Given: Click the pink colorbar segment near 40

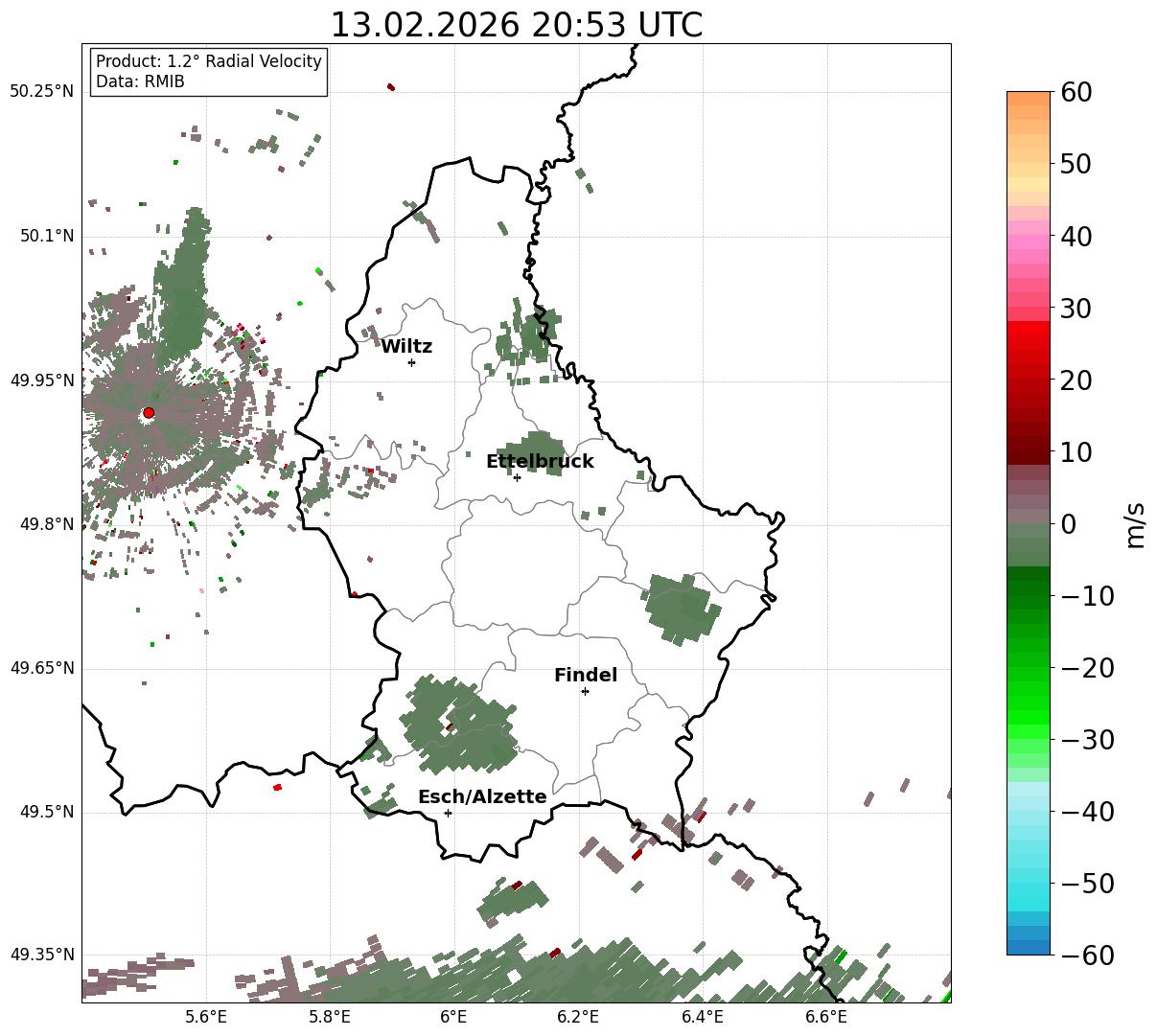Looking at the screenshot, I should (x=1029, y=242).
